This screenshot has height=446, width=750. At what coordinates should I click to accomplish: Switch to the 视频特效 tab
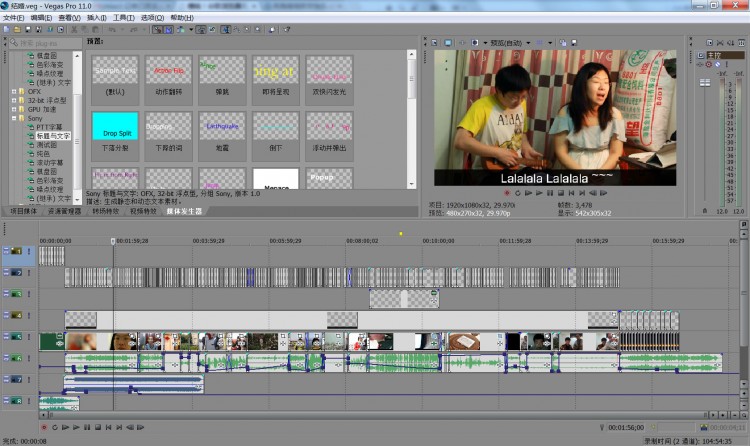click(143, 211)
